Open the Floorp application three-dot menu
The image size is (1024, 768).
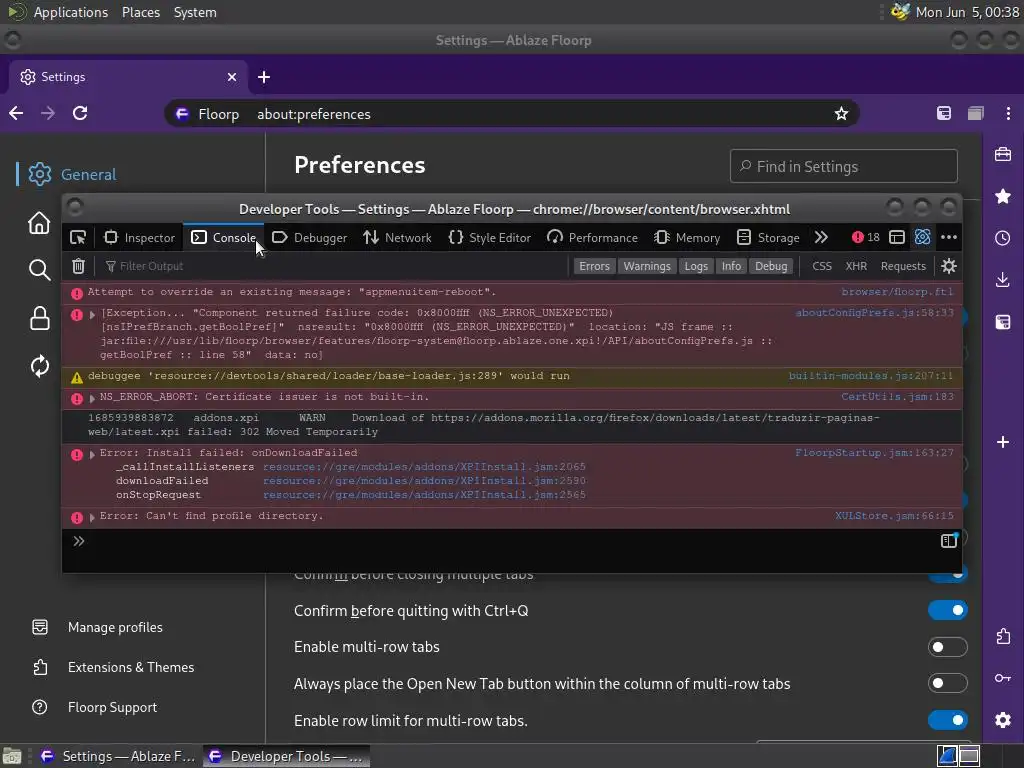pyautogui.click(x=1008, y=114)
